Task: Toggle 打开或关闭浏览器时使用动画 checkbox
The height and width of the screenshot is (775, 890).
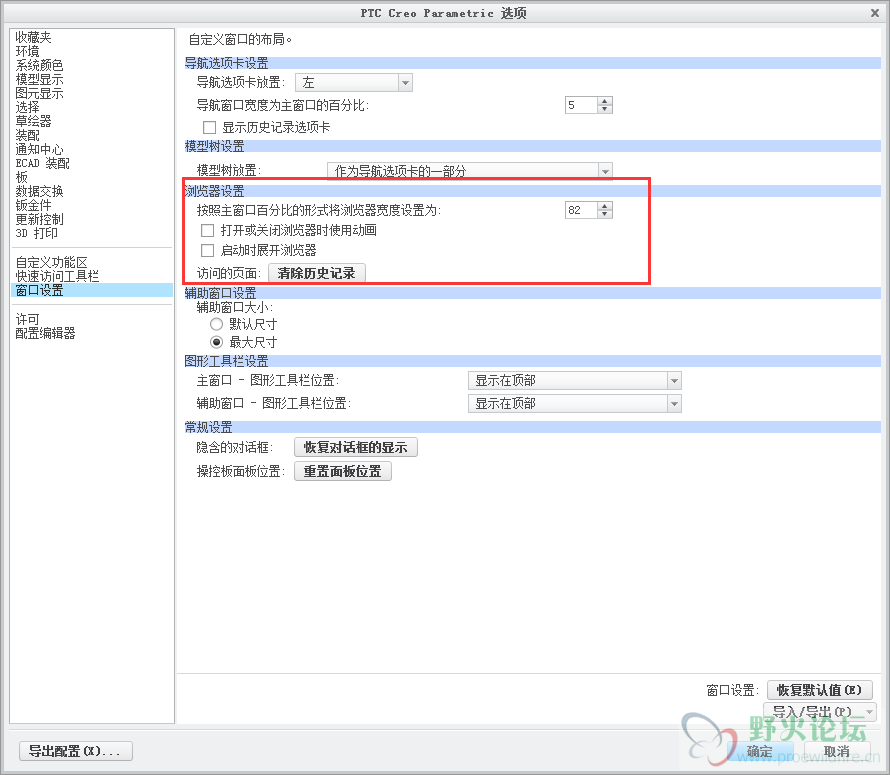Action: (x=208, y=231)
